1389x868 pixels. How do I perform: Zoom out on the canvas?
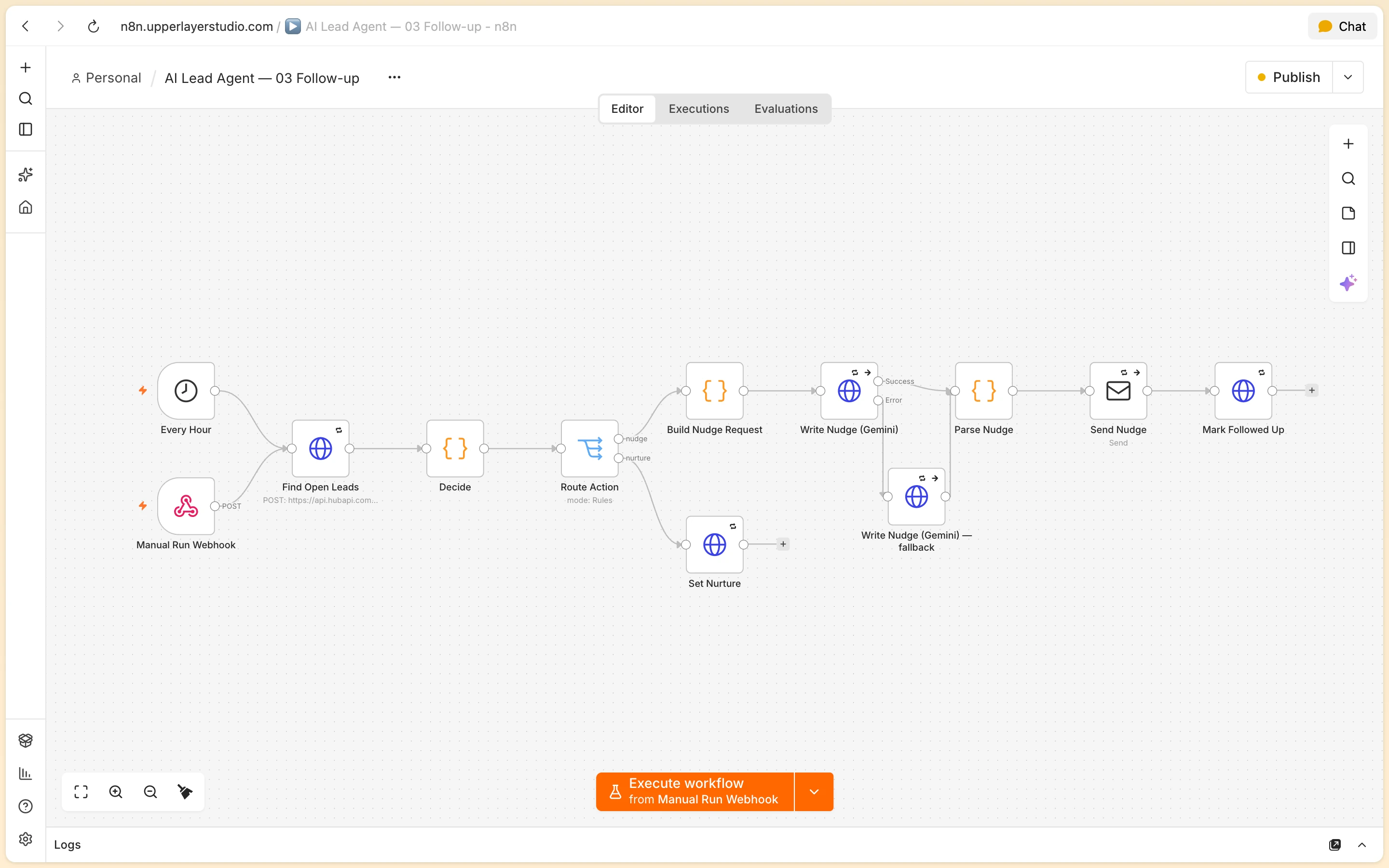point(150,792)
